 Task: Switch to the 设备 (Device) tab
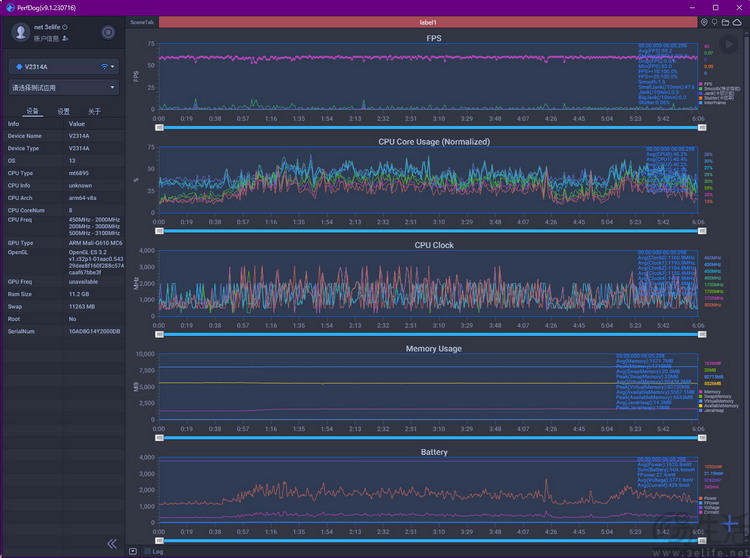coord(33,111)
